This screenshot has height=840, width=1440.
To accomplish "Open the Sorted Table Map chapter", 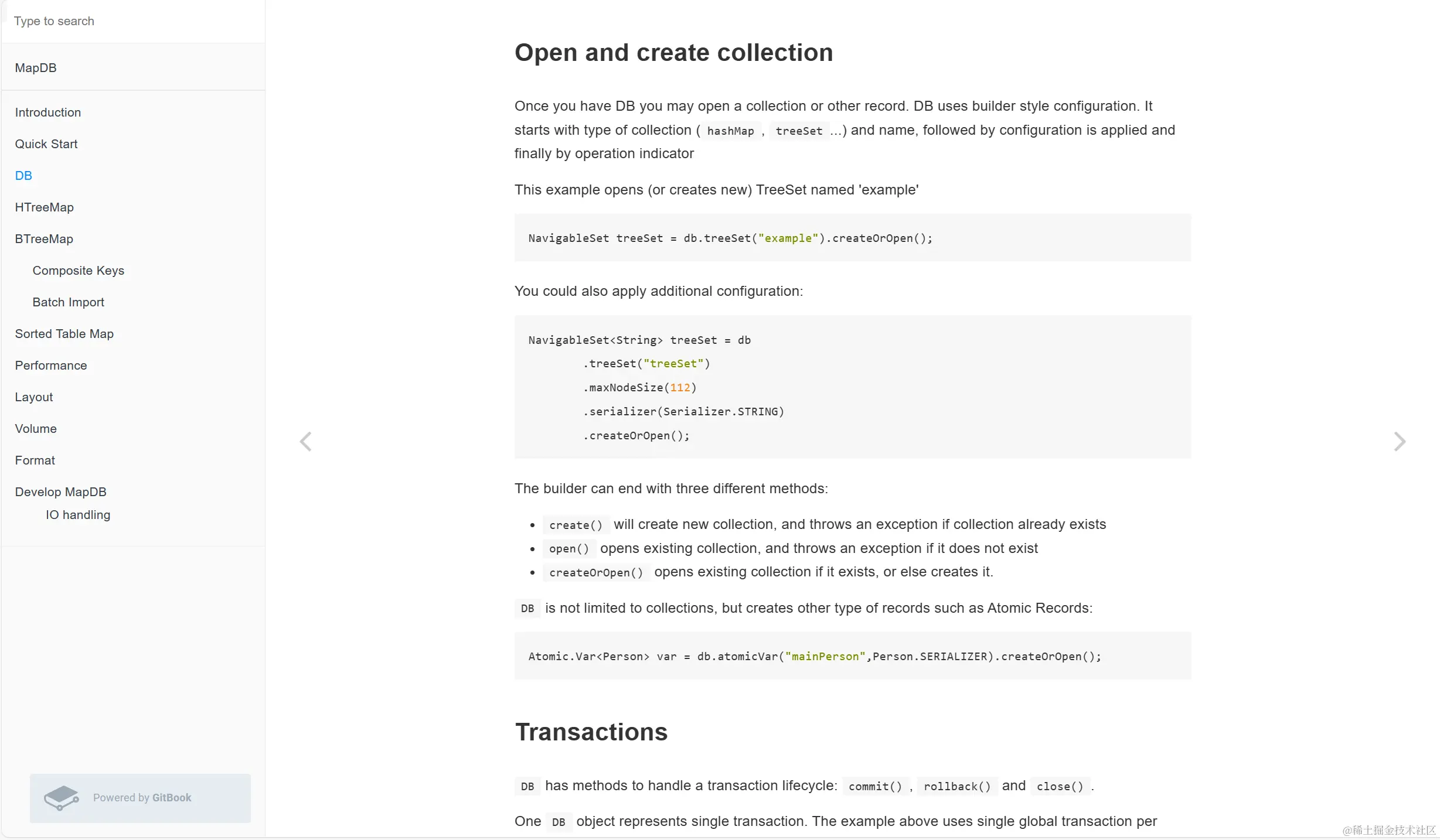I will 64,334.
